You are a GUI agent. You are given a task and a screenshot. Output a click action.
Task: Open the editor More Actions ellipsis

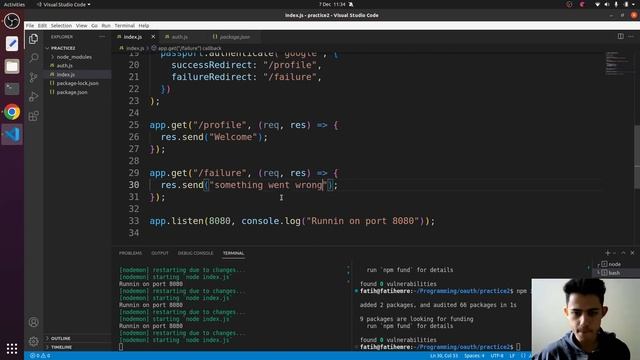click(x=631, y=36)
